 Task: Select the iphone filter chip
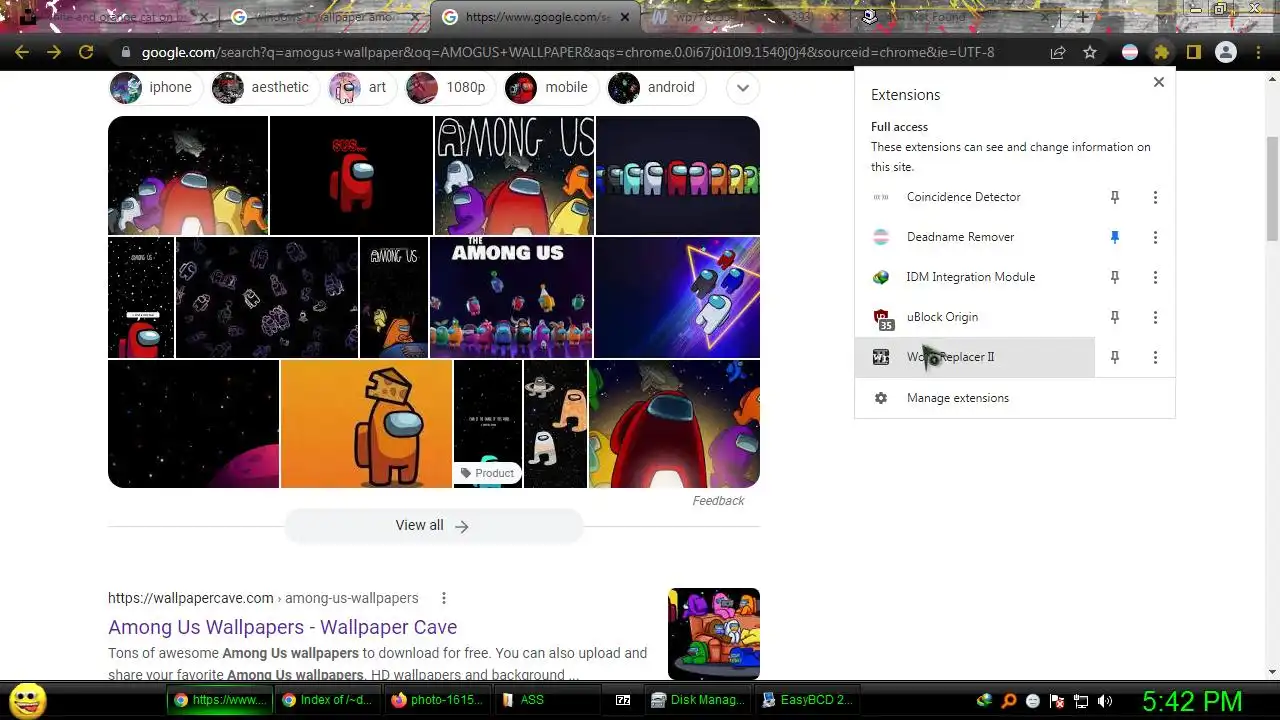pyautogui.click(x=155, y=87)
